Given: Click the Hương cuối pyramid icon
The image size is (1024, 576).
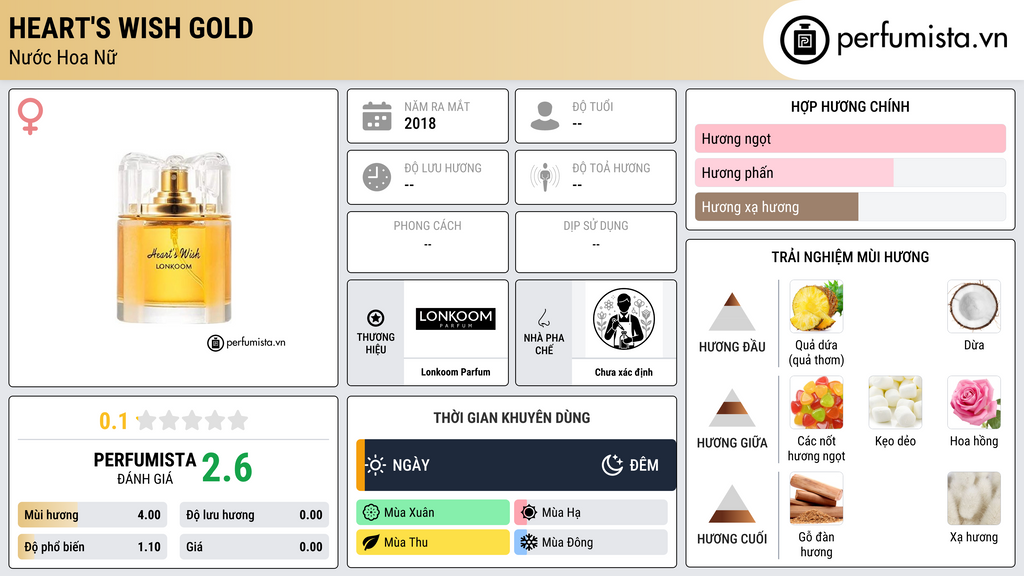Looking at the screenshot, I should (732, 503).
